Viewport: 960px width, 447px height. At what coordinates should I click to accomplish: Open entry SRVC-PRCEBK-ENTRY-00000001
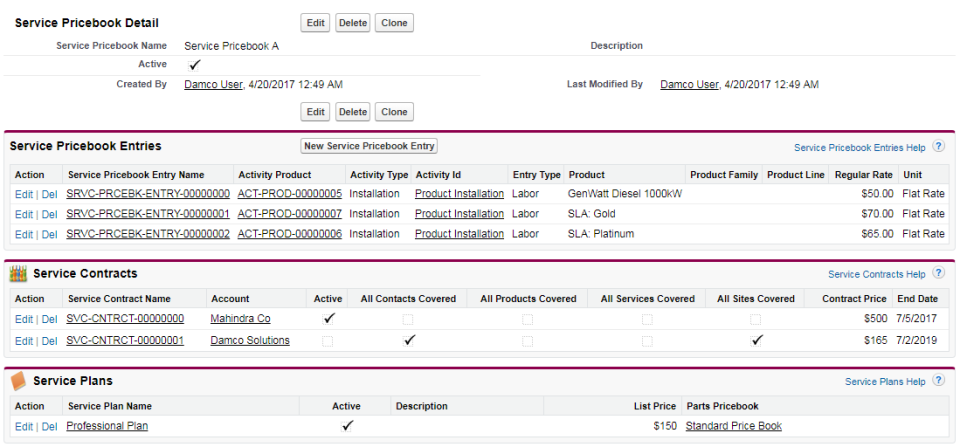click(148, 214)
